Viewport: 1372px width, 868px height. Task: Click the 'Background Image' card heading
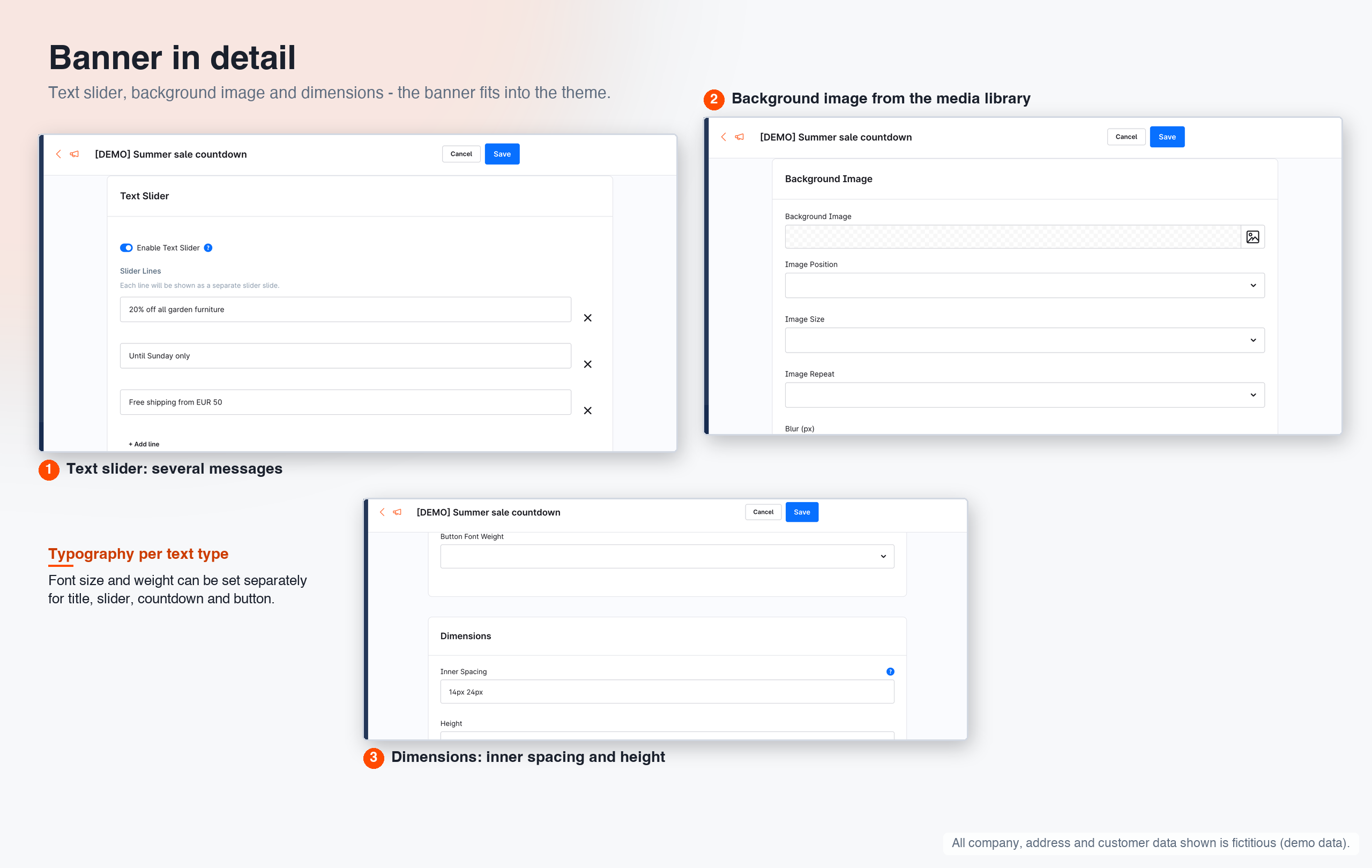click(829, 179)
